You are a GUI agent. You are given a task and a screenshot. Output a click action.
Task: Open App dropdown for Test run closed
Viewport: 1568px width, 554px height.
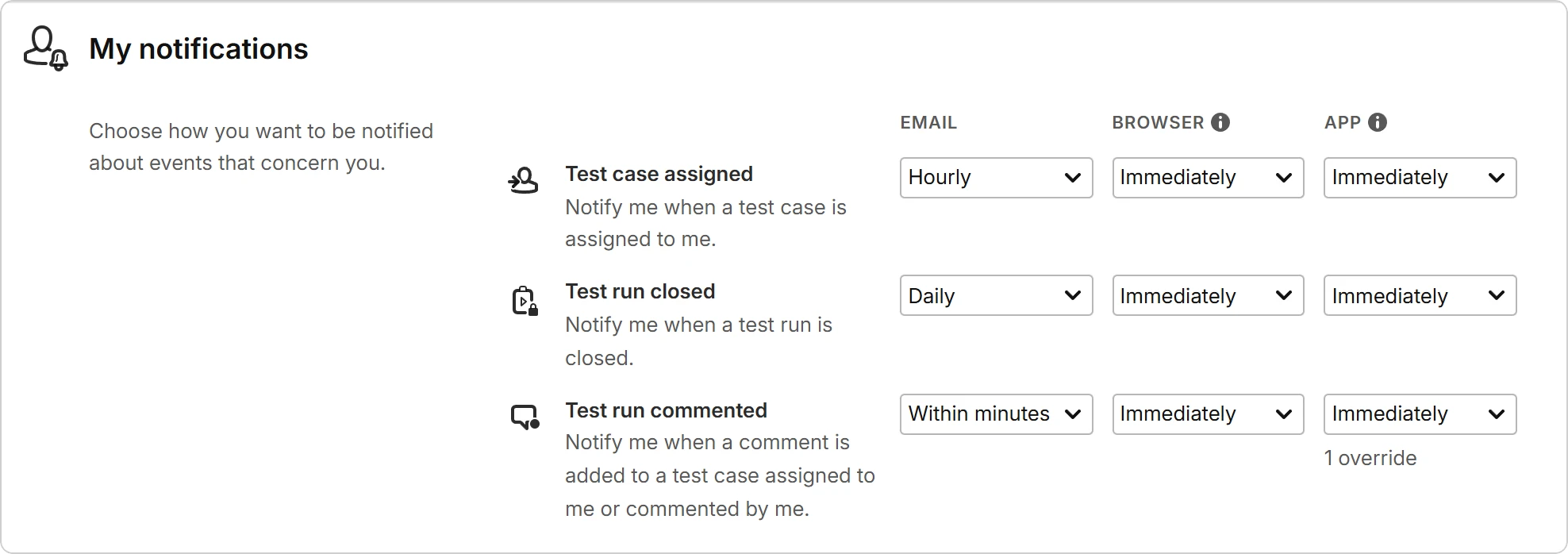pos(1420,295)
